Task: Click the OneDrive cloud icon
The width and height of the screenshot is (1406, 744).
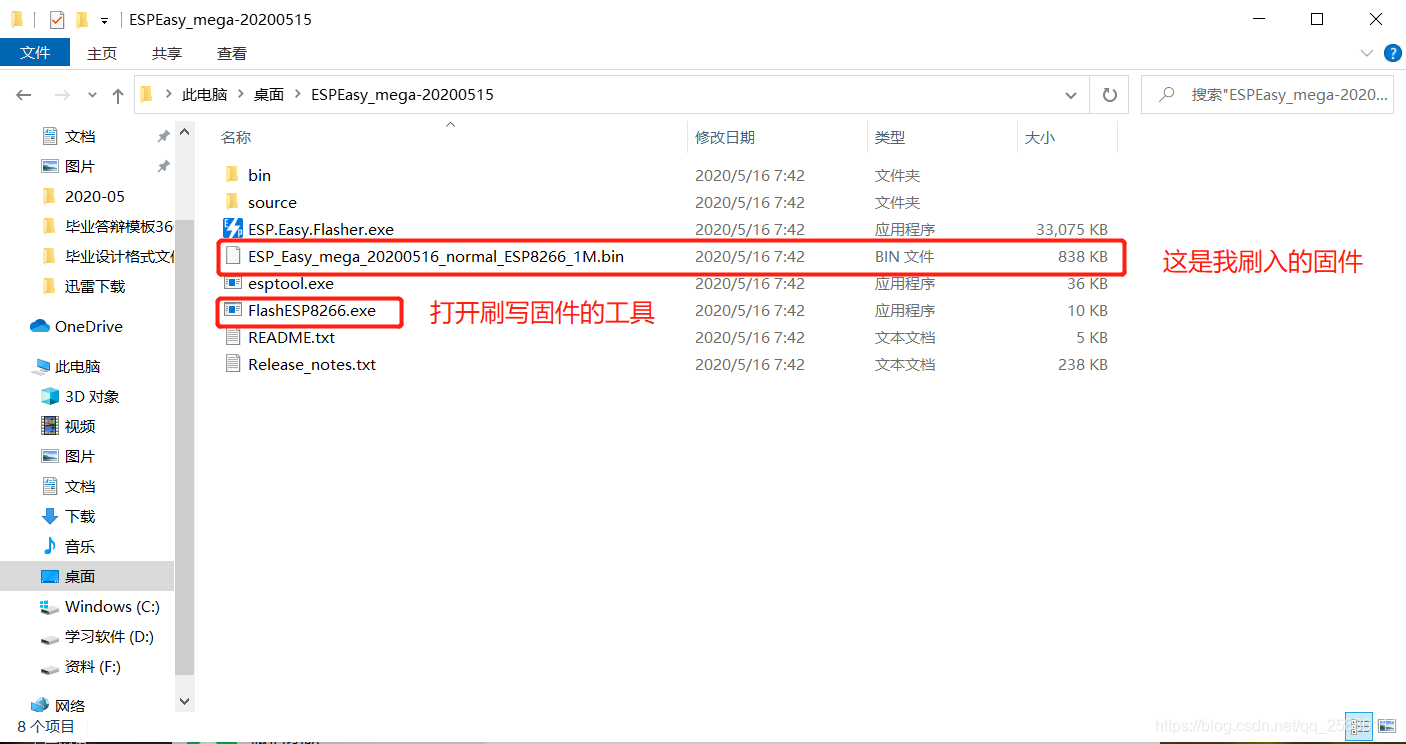Action: coord(40,326)
